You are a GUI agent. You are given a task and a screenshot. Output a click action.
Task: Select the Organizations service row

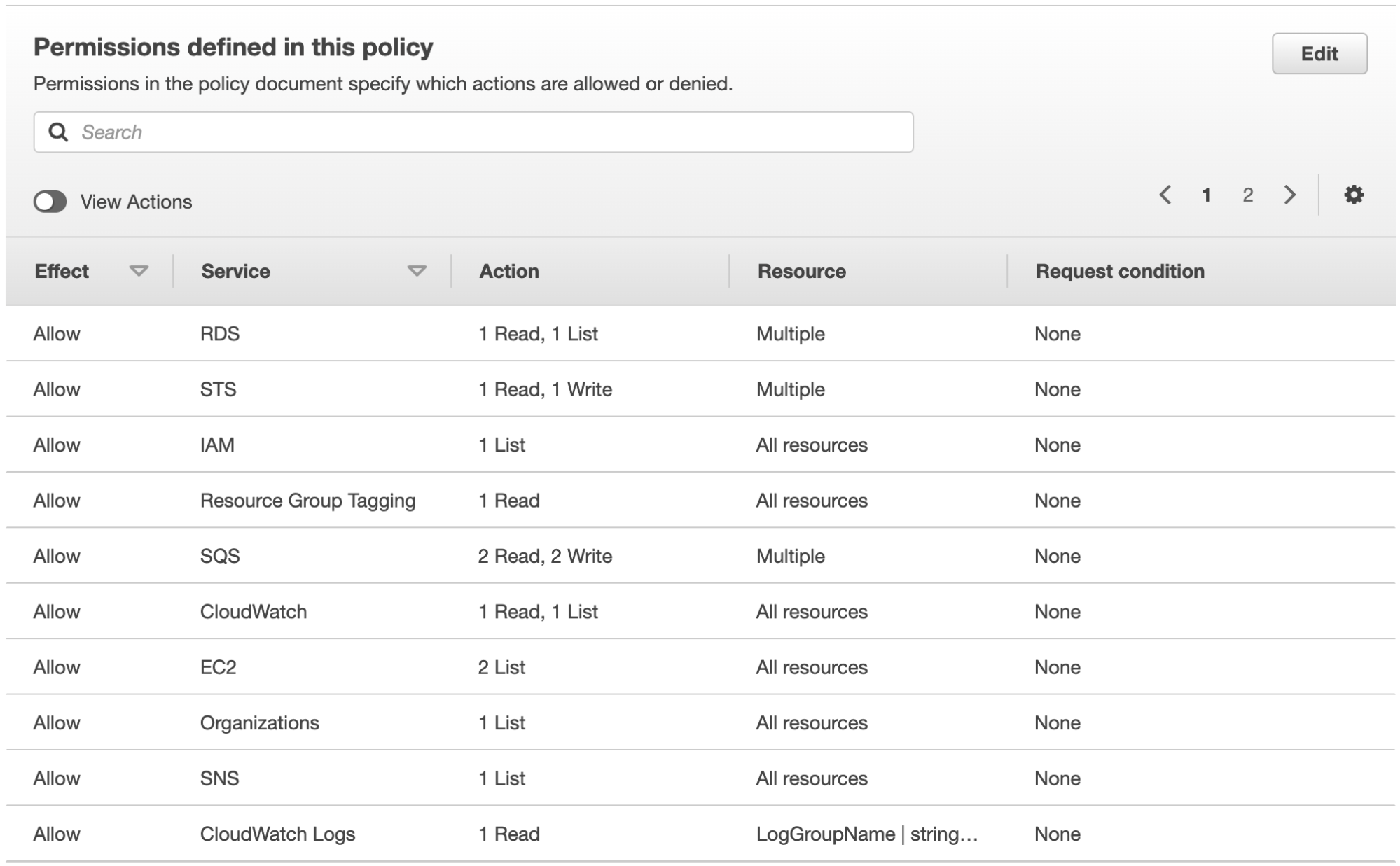coord(259,722)
